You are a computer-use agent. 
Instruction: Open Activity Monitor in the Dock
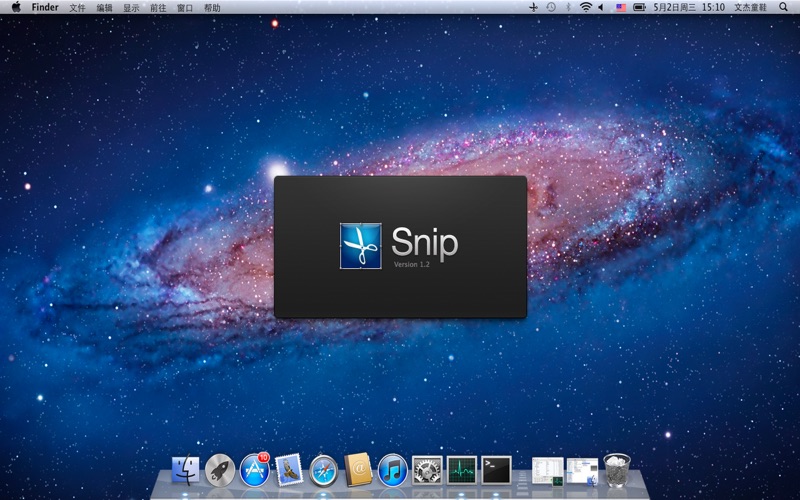[x=462, y=470]
